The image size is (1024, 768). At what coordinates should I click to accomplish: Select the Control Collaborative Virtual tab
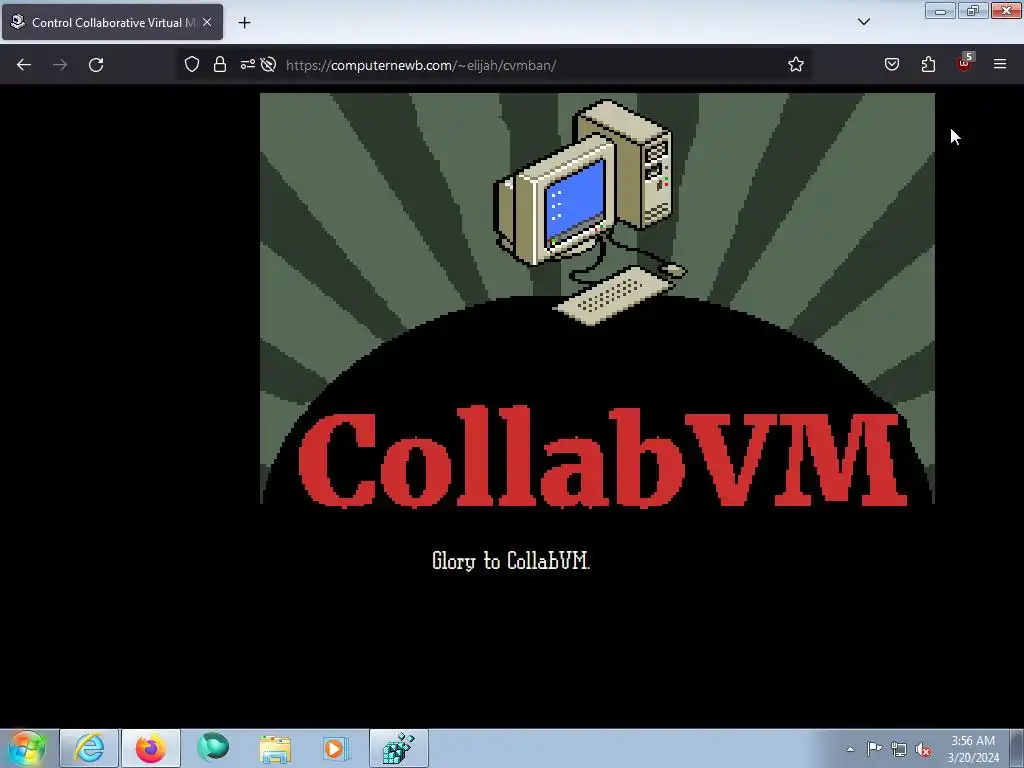[x=112, y=22]
